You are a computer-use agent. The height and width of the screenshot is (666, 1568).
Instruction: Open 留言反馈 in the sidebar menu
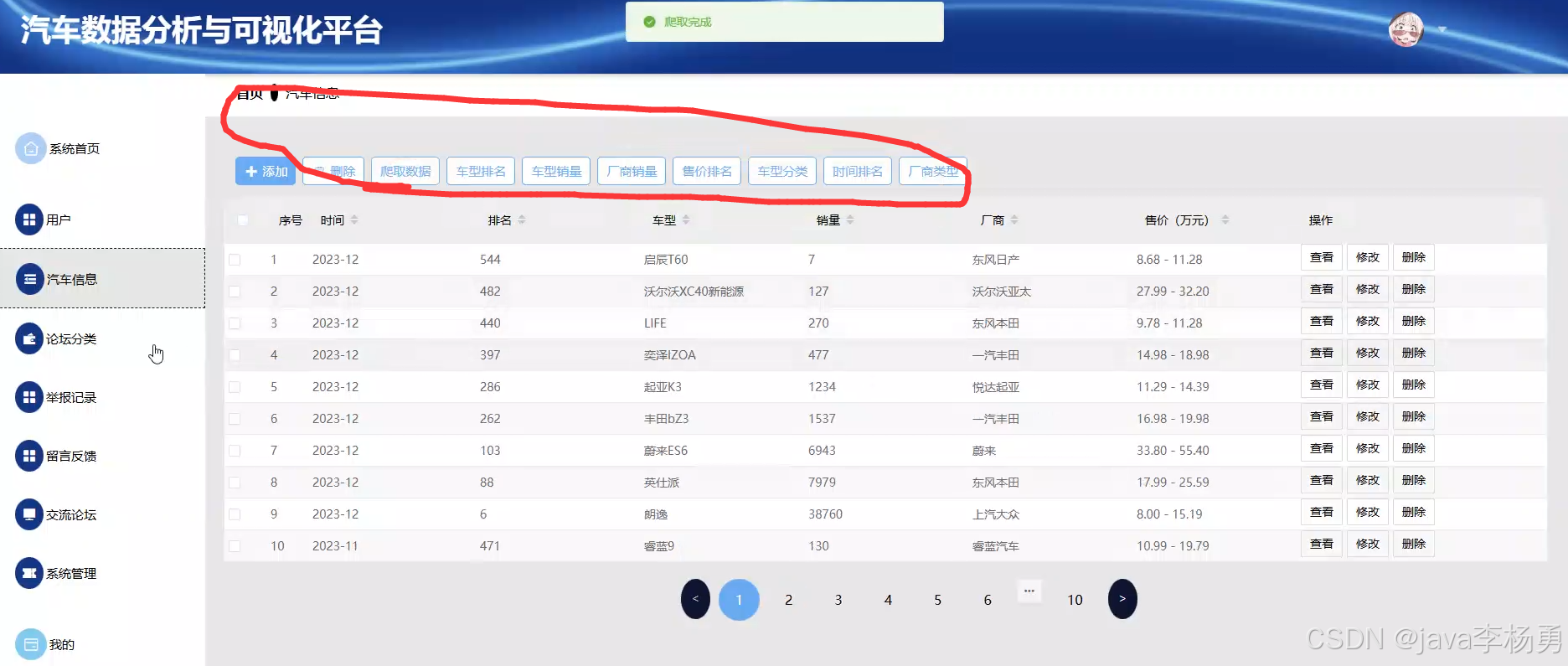click(x=71, y=456)
